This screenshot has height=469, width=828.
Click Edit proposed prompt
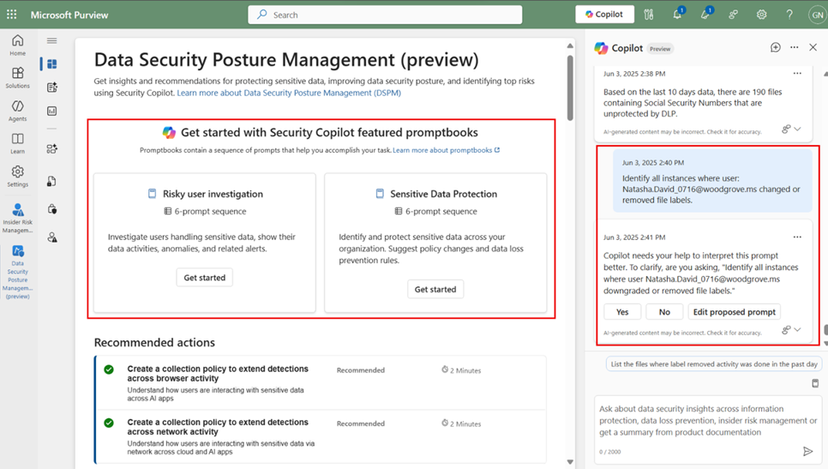click(734, 312)
